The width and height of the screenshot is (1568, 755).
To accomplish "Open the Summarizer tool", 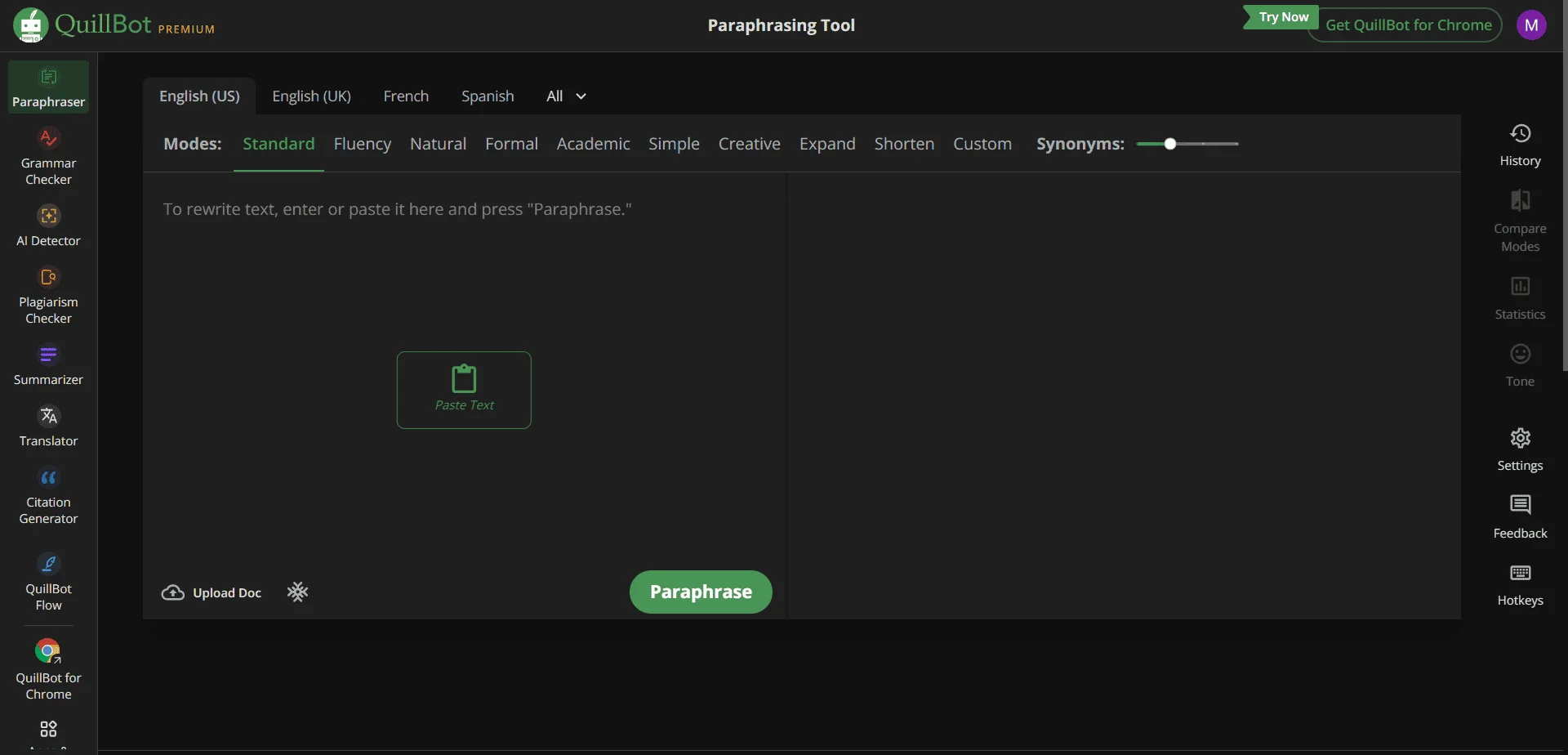I will point(48,364).
